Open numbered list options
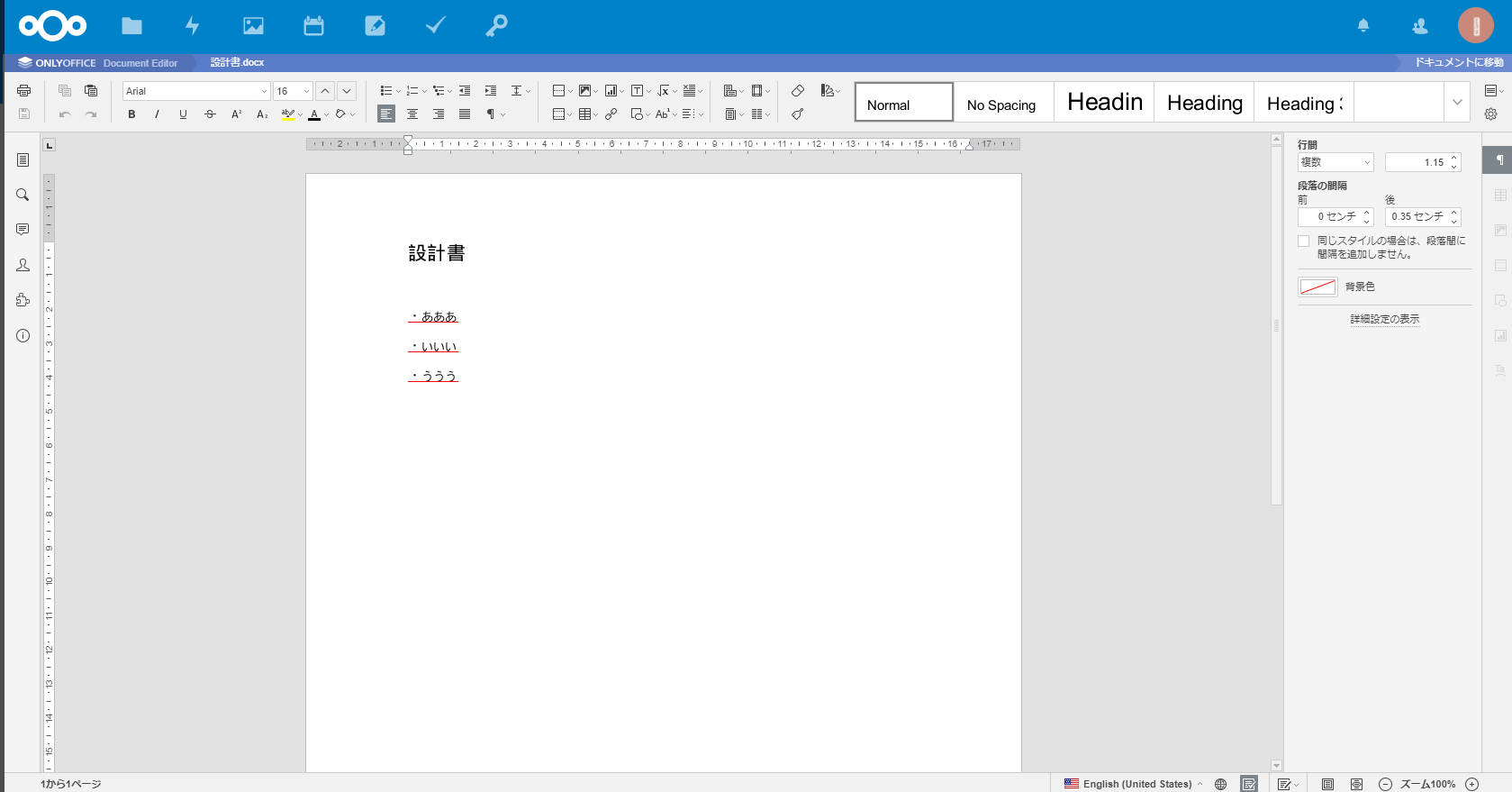 coord(416,91)
